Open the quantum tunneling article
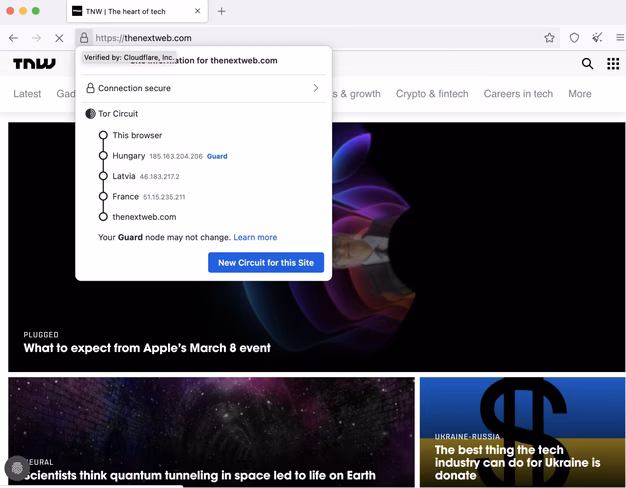626x488 pixels. 200,475
